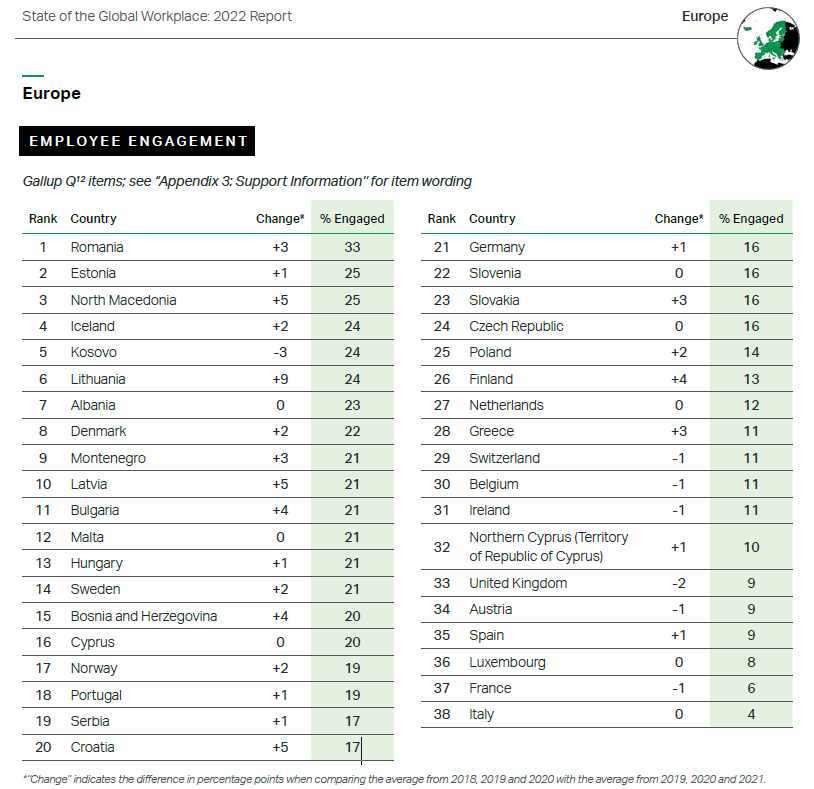Click the Change footnote text at bottom
The width and height of the screenshot is (814, 789).
393,778
